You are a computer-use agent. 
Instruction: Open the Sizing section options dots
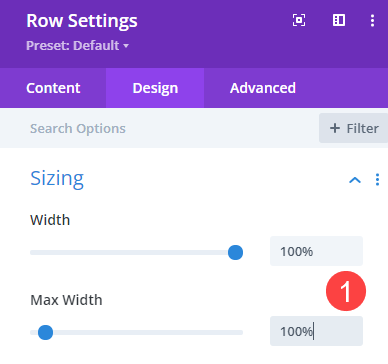pyautogui.click(x=377, y=180)
